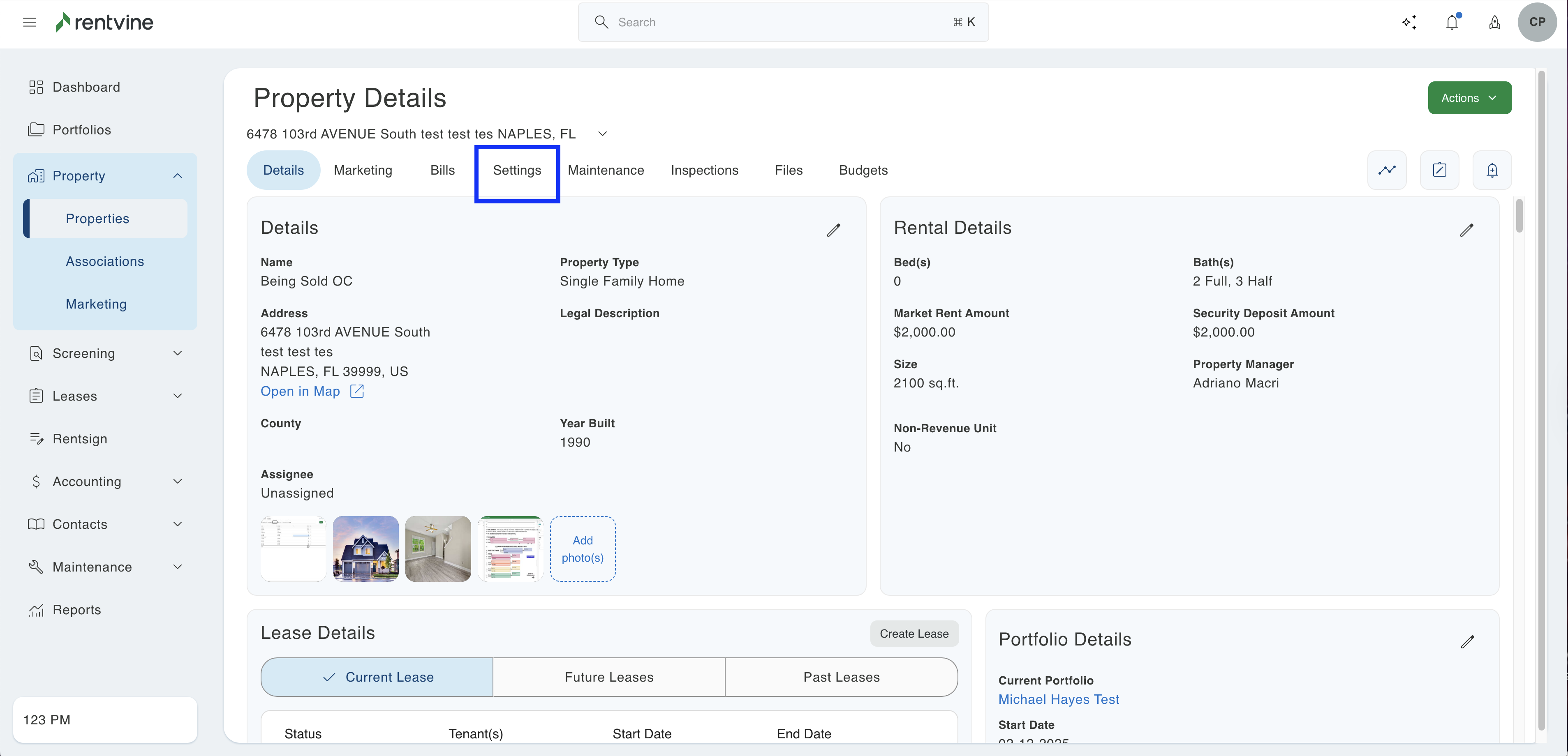
Task: Click the hamburger menu icon
Action: point(29,23)
